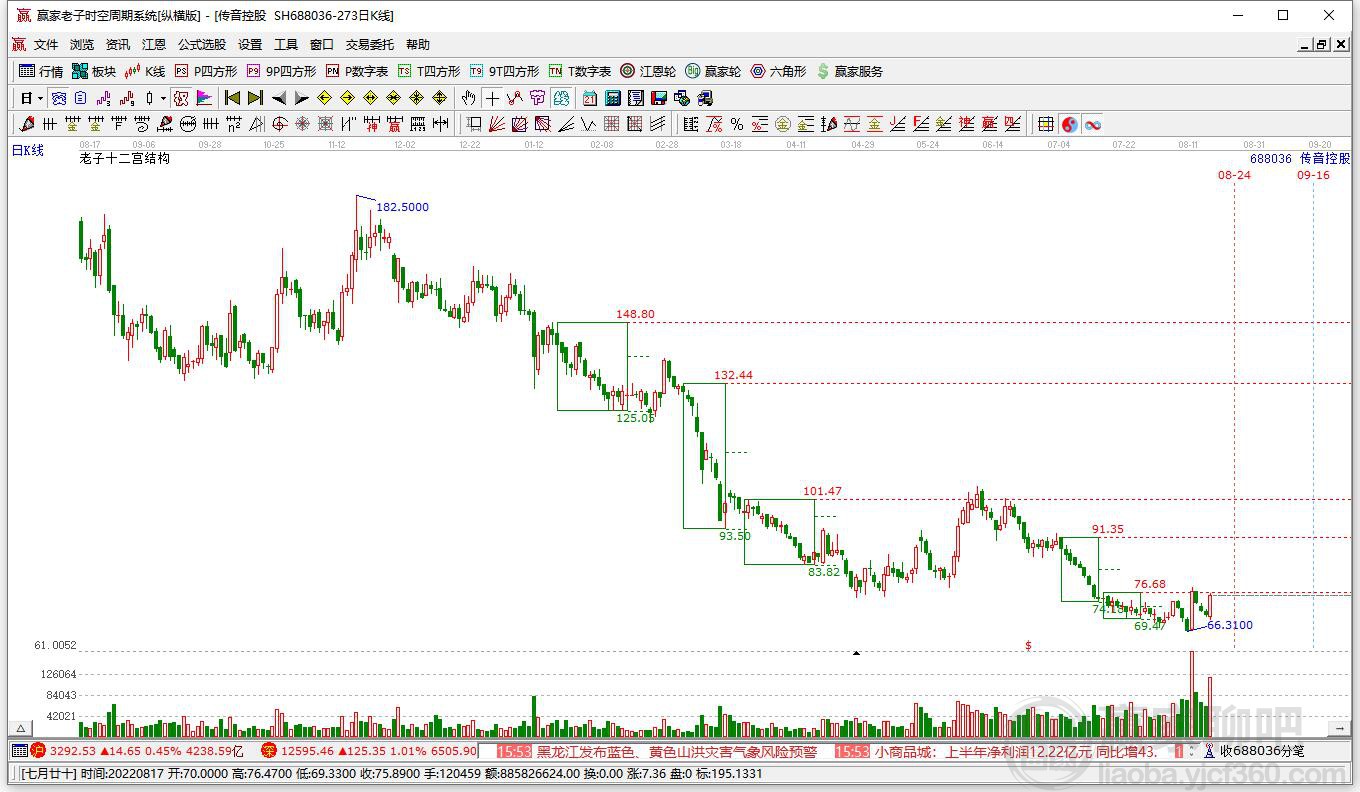Open the 公式选股 menu
1360x792 pixels.
tap(202, 45)
